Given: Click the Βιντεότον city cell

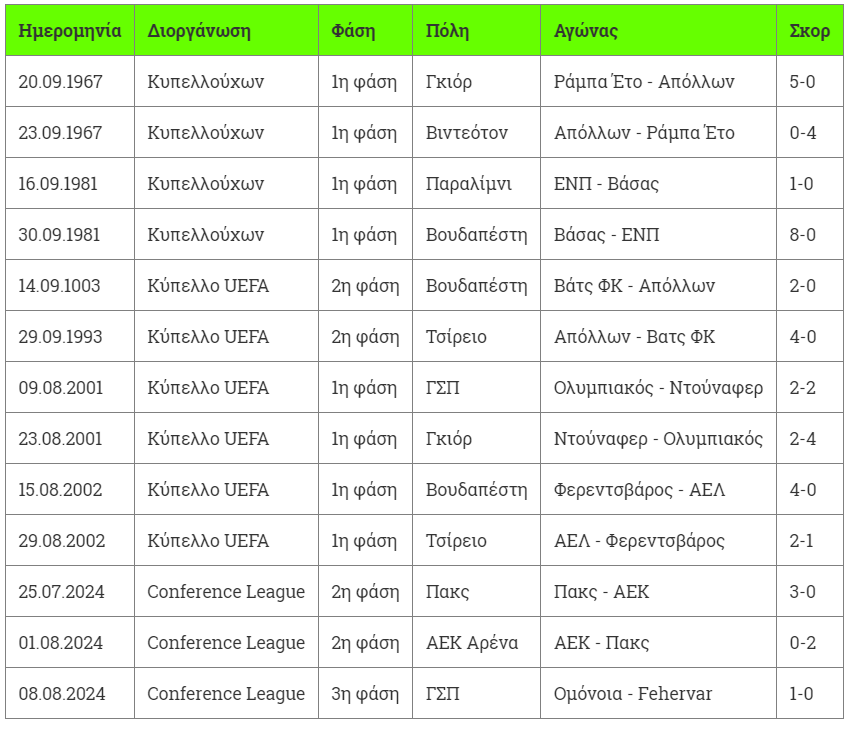Looking at the screenshot, I should click(467, 133).
